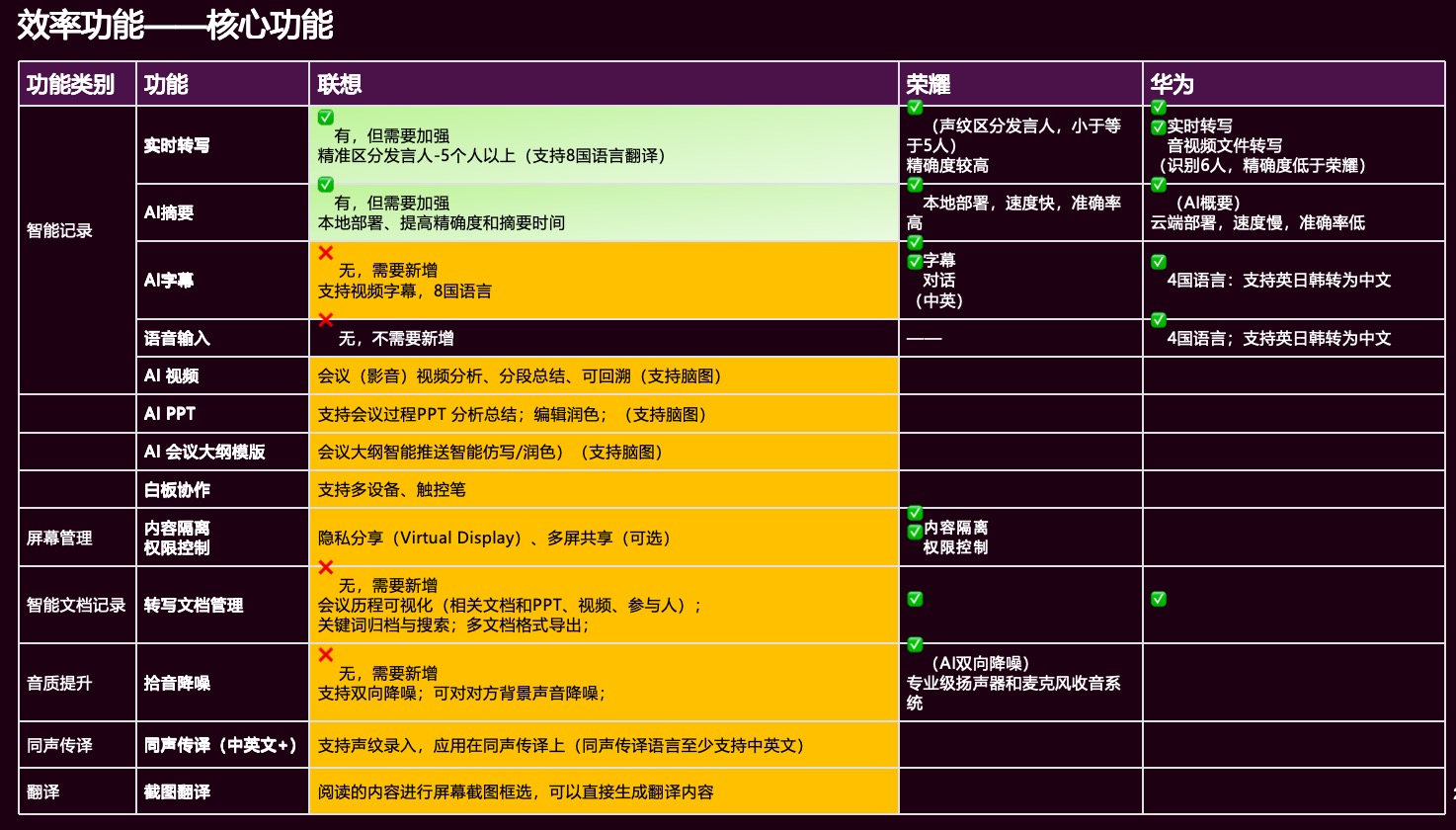Click the red cross in Lenovo's 拾音降噪 cell
The width and height of the screenshot is (1456, 830).
(326, 654)
